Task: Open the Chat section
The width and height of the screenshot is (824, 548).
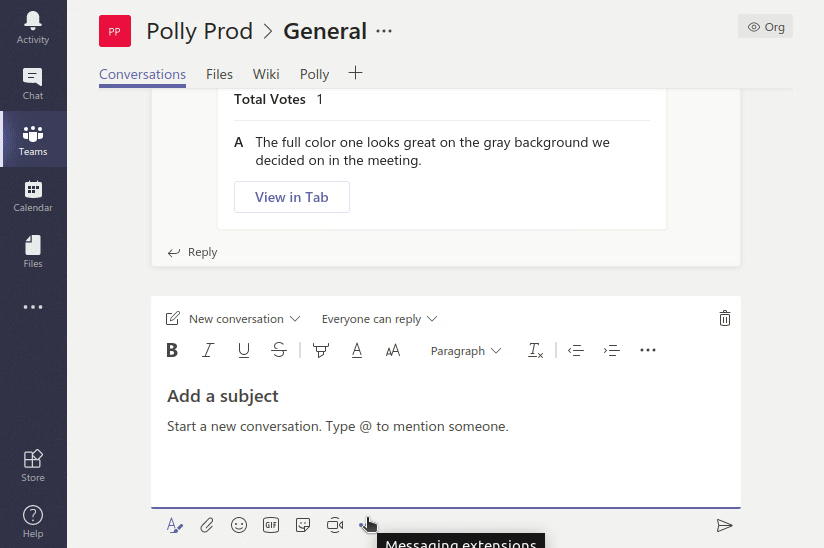Action: (33, 84)
